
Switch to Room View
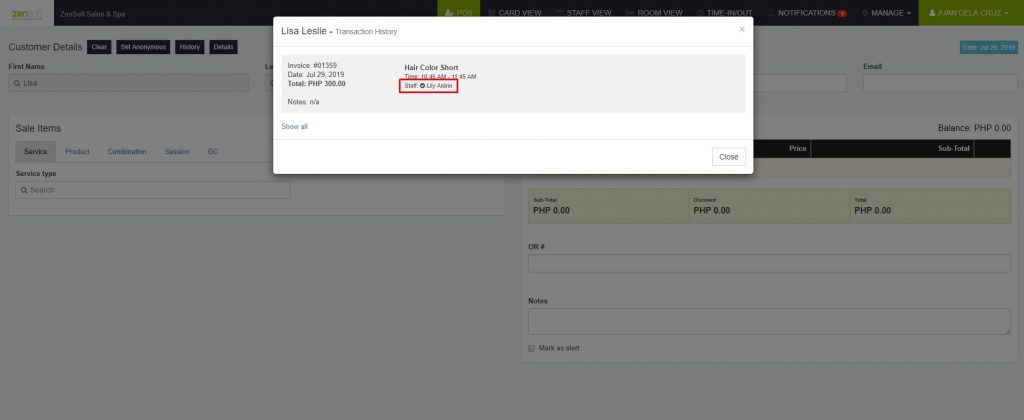pos(654,13)
